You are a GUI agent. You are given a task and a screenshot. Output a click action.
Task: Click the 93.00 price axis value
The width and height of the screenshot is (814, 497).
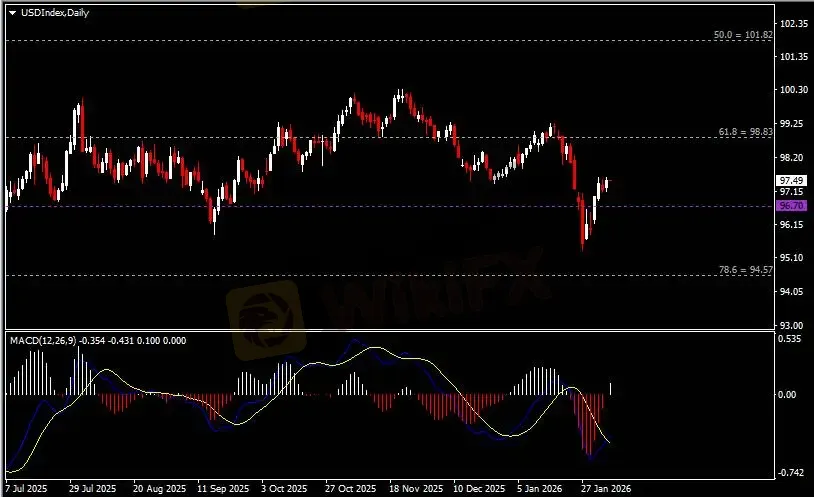click(x=794, y=325)
